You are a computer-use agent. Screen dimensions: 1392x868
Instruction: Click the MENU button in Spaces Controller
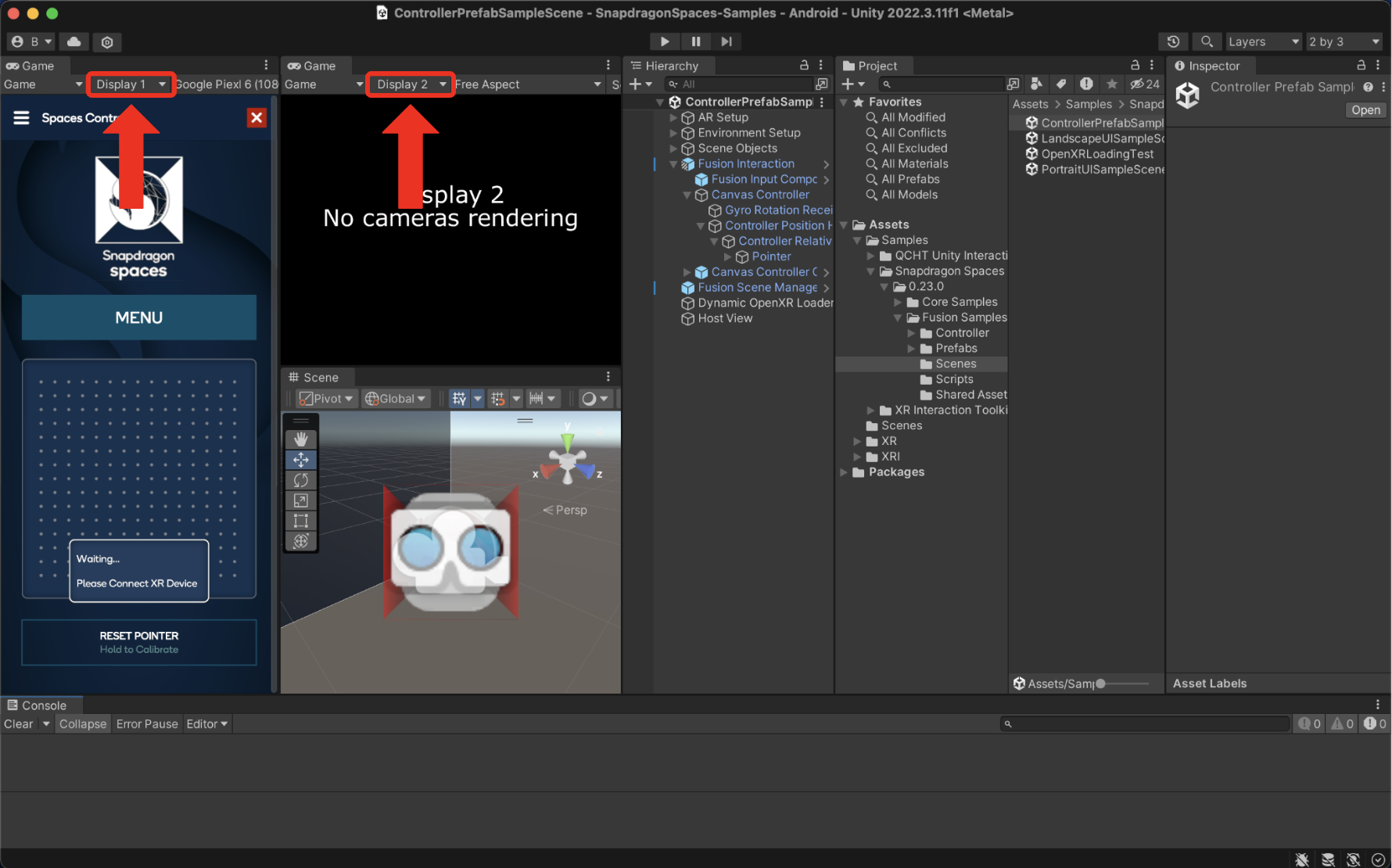(x=139, y=317)
